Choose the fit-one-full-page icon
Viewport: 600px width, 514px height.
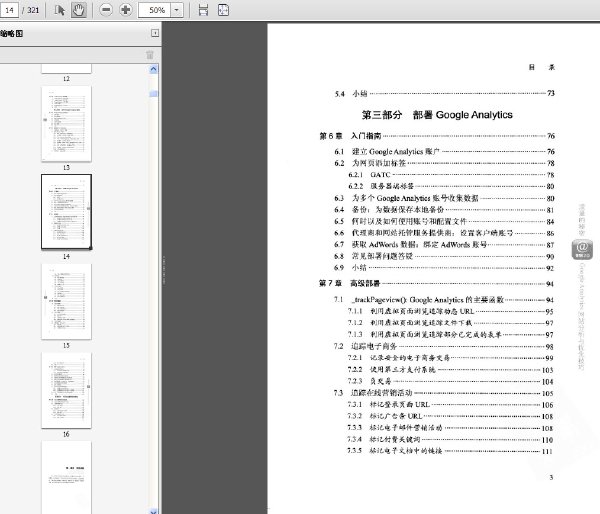(223, 10)
